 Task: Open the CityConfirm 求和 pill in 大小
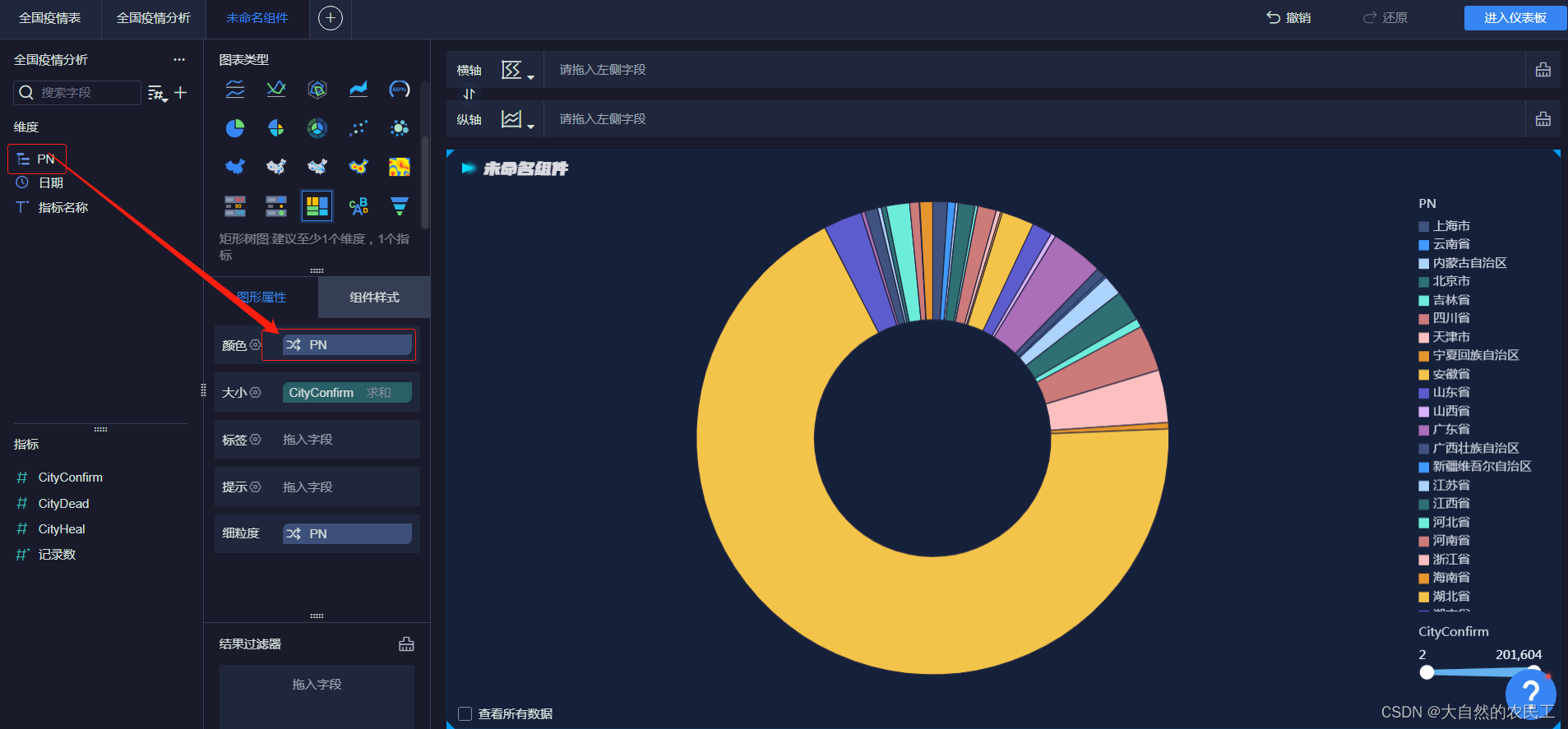(347, 393)
